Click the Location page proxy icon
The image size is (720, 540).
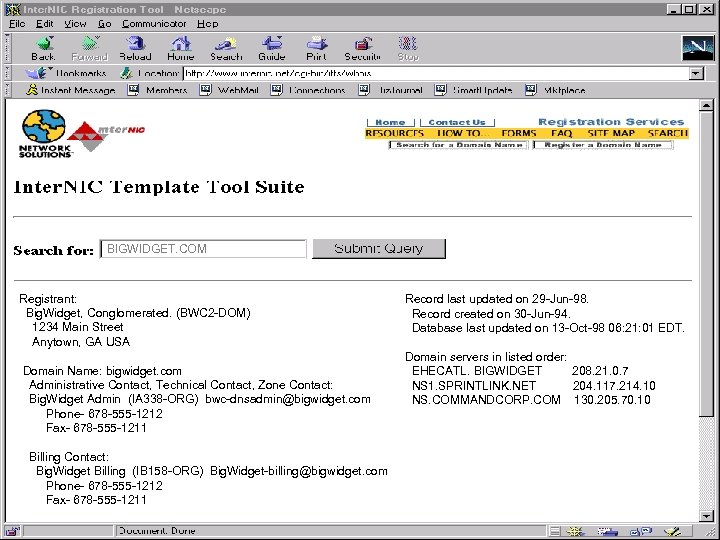tap(126, 73)
